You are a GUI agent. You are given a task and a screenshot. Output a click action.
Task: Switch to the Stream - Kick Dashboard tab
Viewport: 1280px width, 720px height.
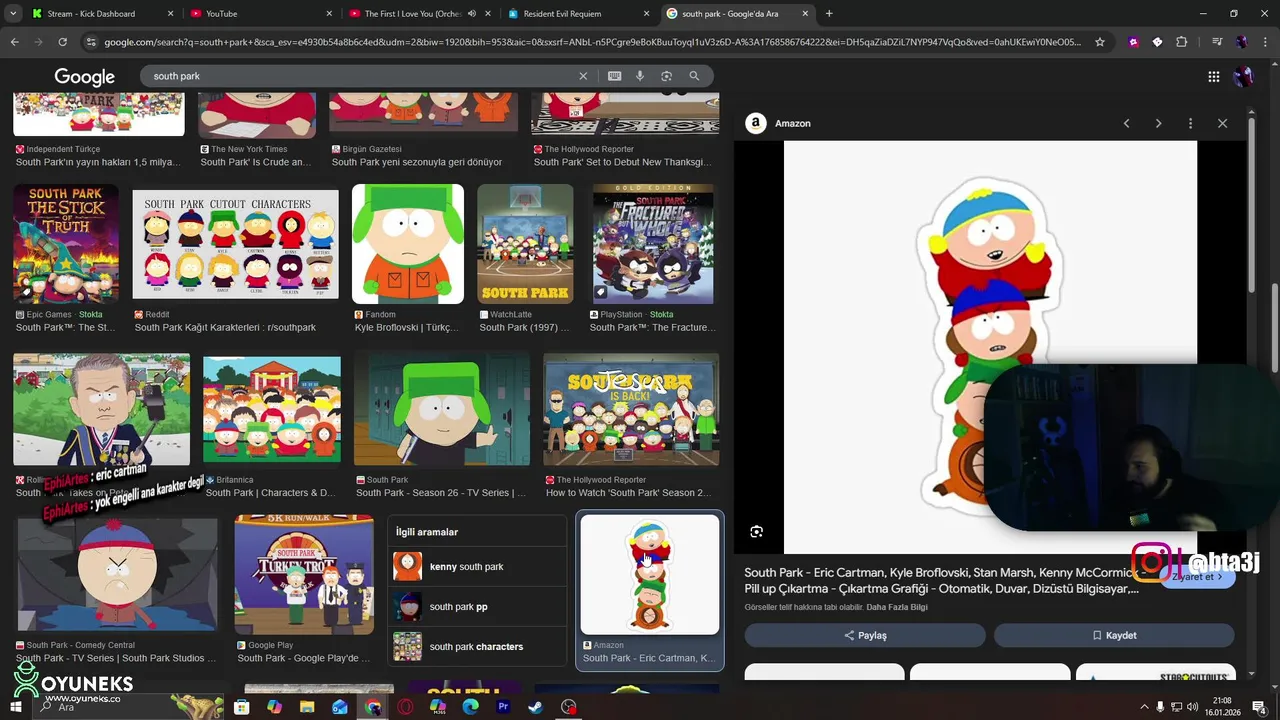click(104, 14)
